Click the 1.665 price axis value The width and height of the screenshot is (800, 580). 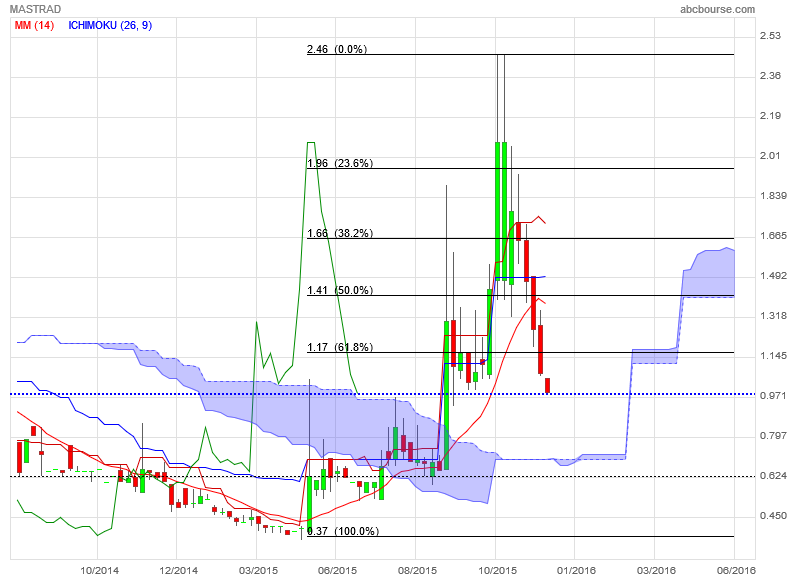(x=773, y=236)
